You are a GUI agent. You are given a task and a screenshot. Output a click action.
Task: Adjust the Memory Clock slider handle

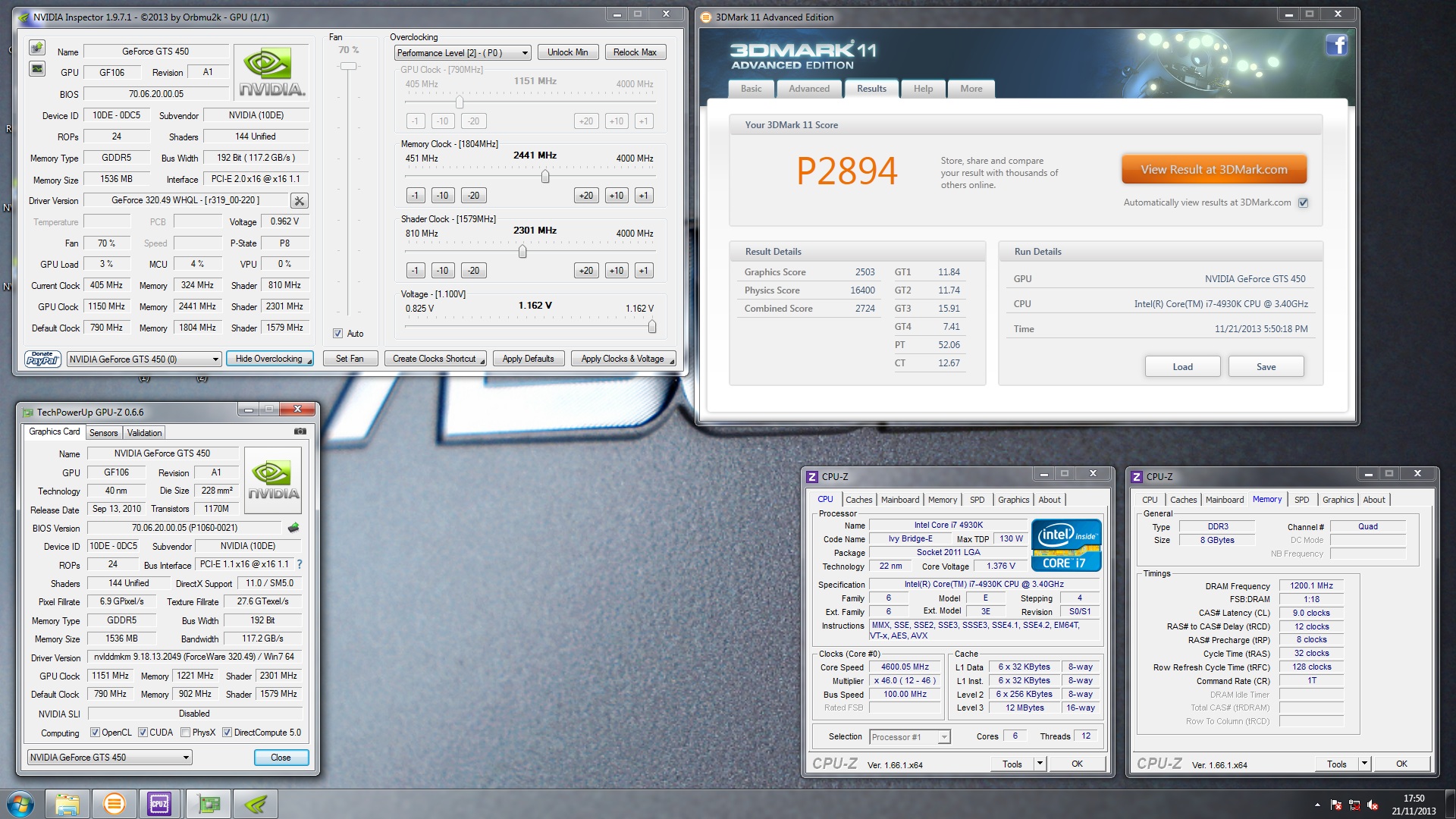(x=545, y=177)
